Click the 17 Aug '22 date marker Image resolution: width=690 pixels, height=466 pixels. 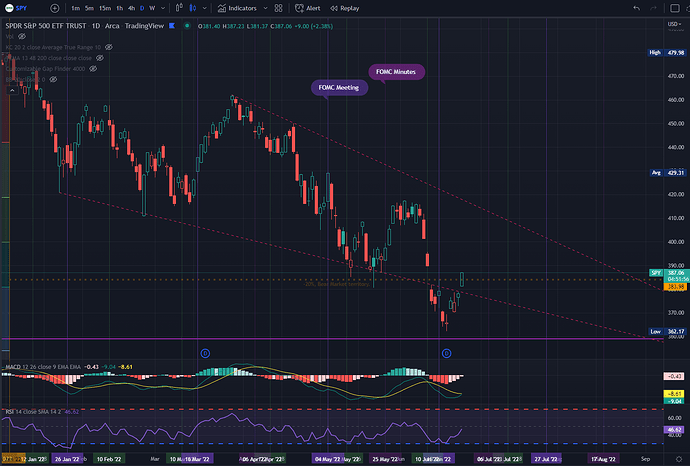pos(603,459)
